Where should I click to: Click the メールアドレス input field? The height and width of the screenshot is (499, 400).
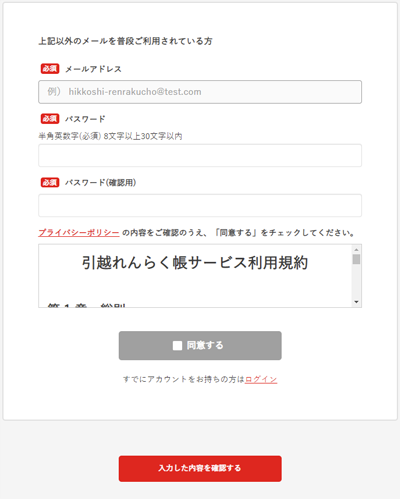pos(200,92)
